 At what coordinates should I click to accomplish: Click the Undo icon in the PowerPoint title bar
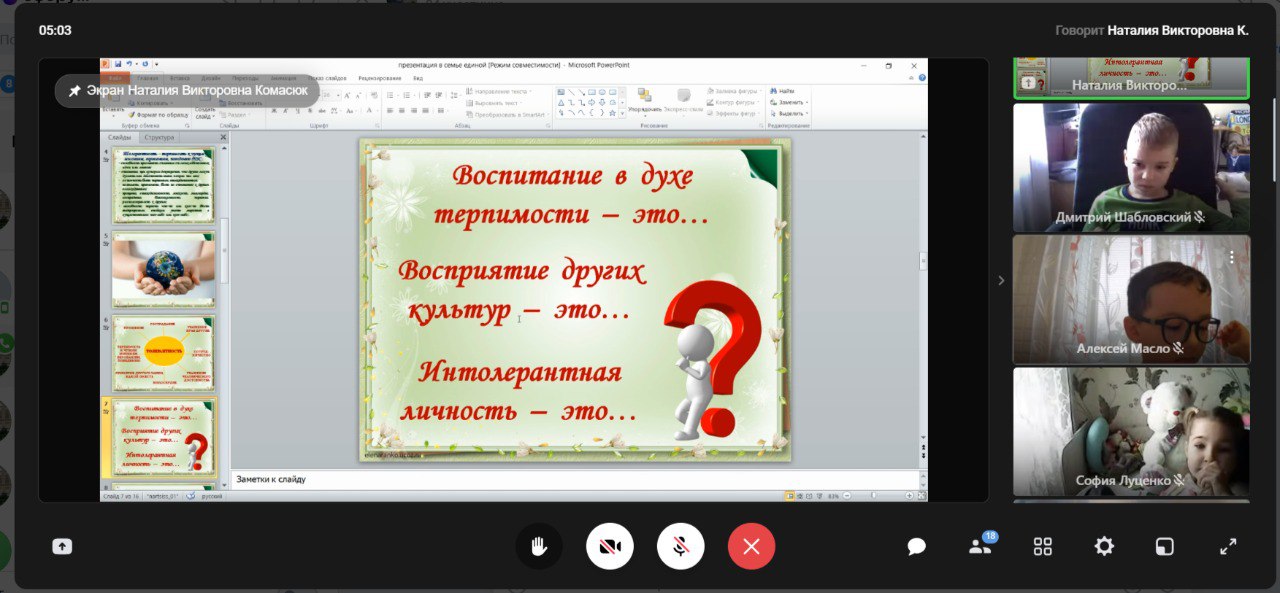129,64
